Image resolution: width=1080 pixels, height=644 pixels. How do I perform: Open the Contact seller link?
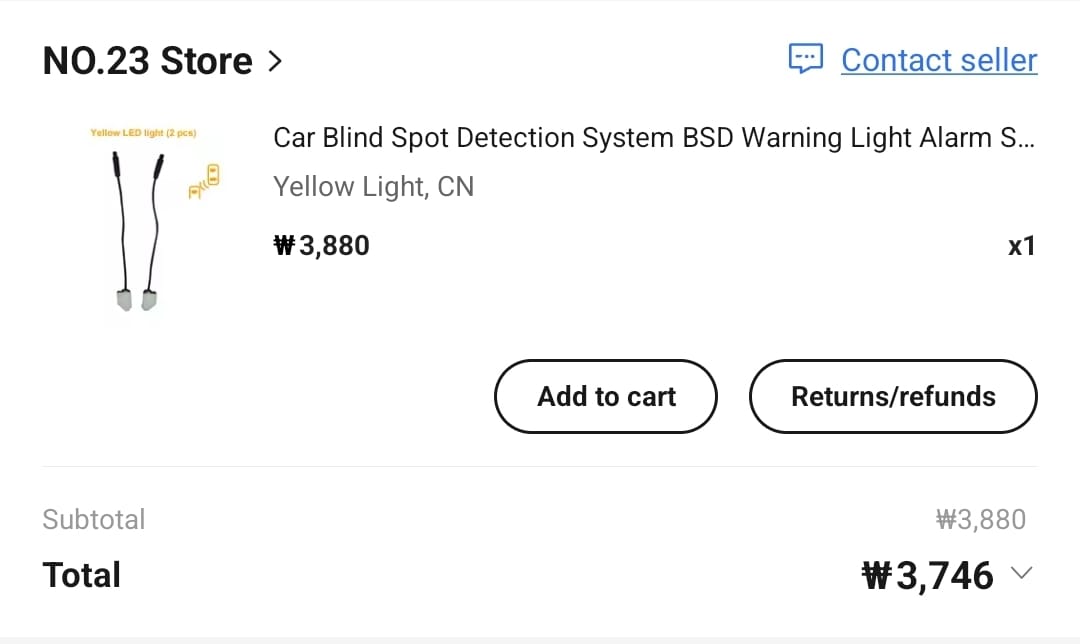pos(939,60)
